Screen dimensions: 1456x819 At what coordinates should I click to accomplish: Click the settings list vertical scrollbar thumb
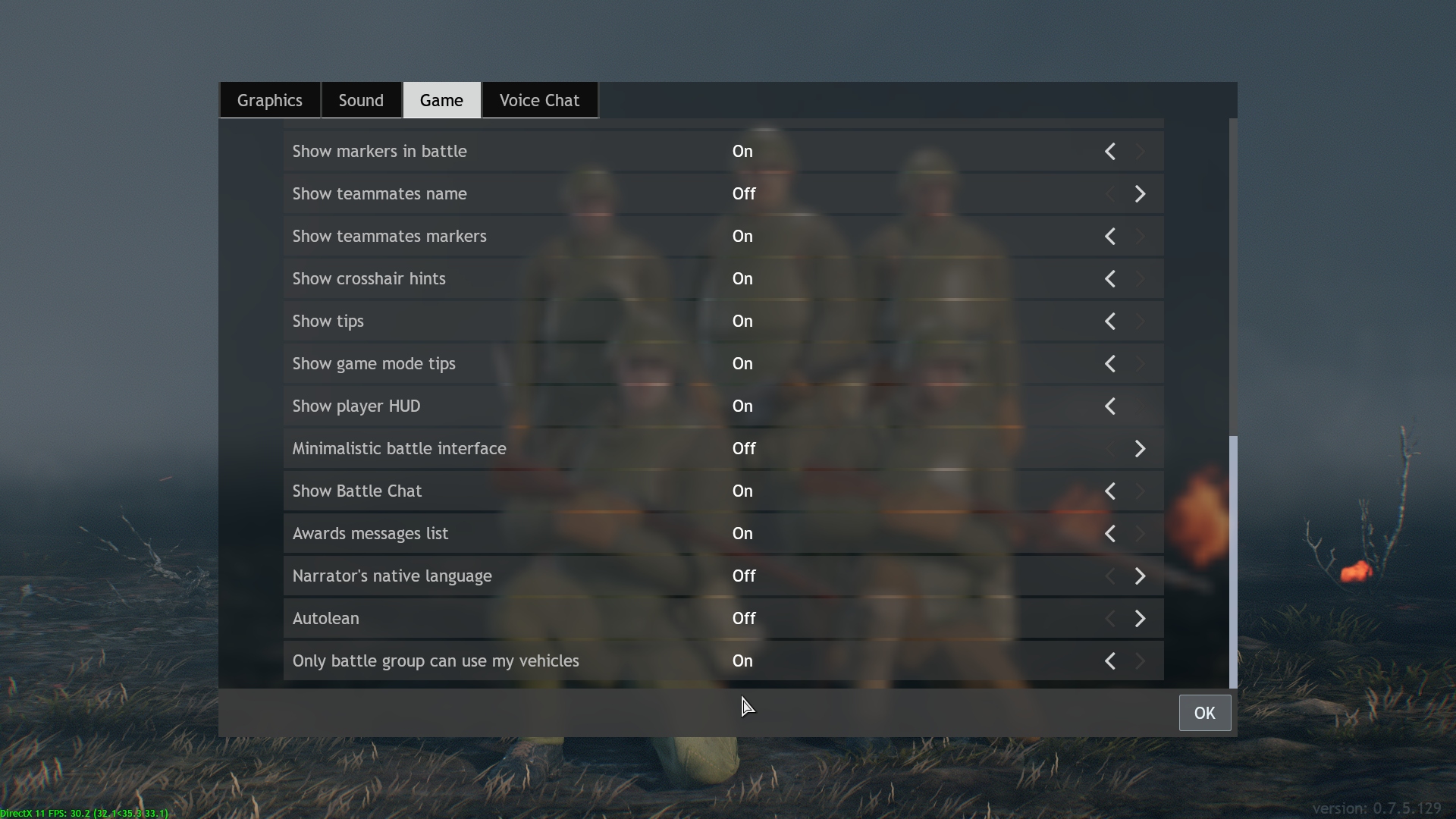1233,562
